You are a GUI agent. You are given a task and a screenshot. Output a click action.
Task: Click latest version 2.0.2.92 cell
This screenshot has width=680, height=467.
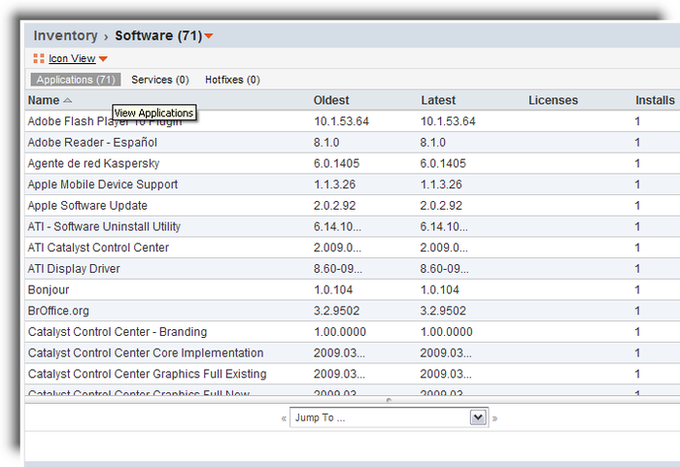tap(441, 206)
